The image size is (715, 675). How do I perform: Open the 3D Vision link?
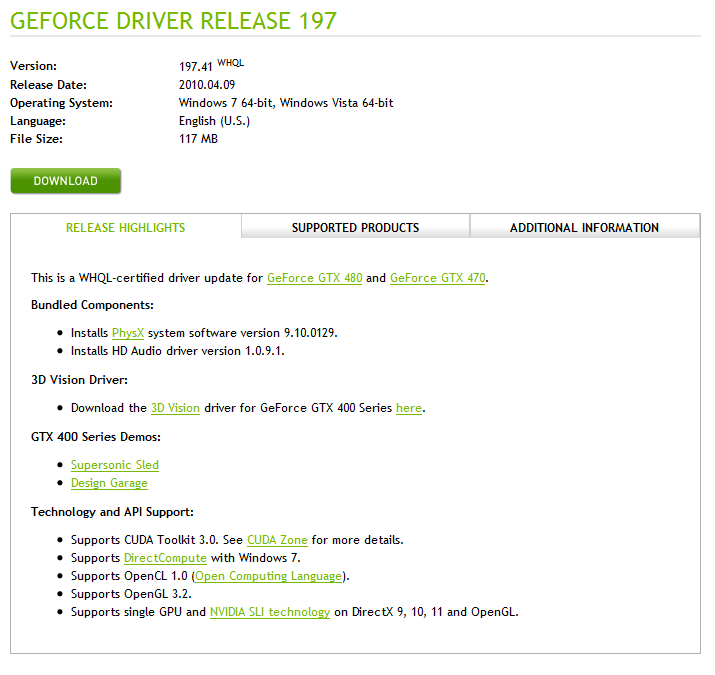(x=176, y=408)
